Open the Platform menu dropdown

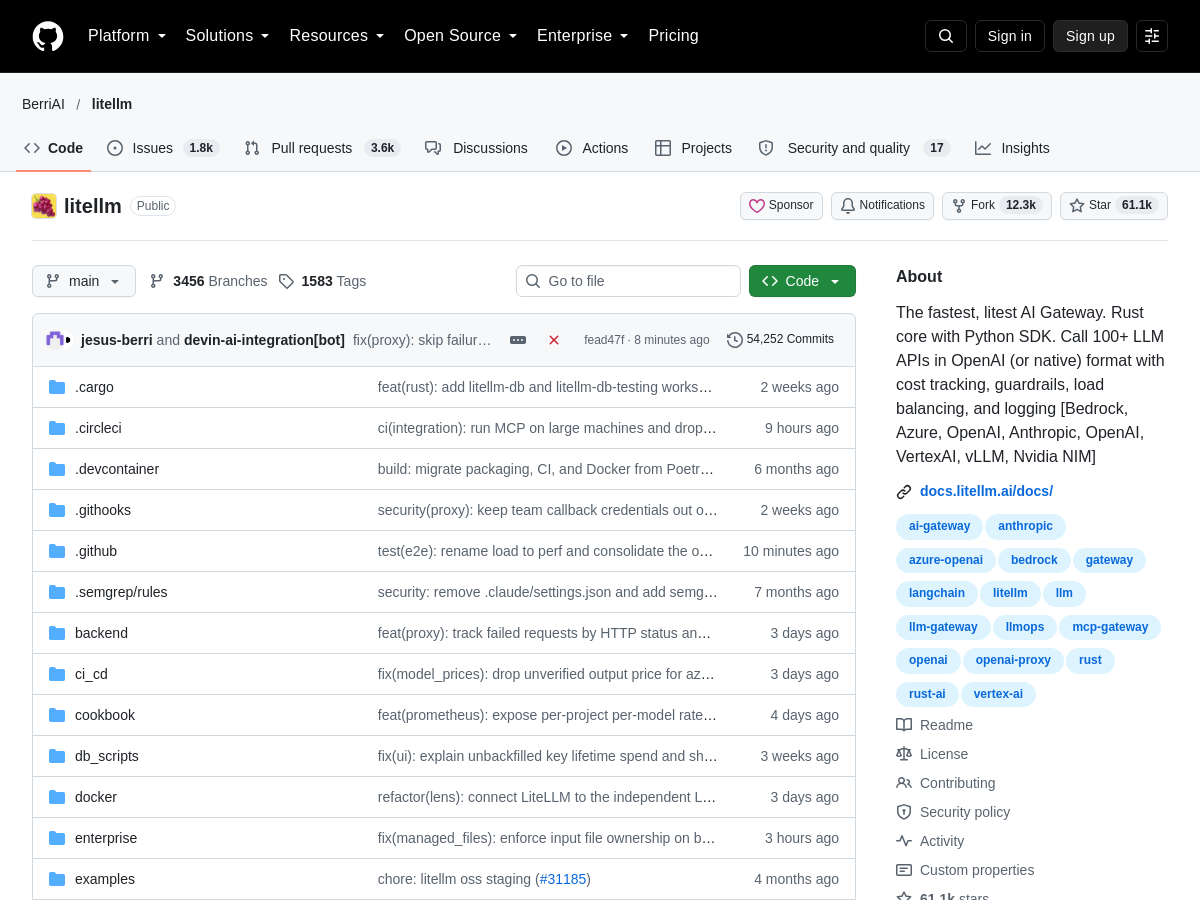127,36
